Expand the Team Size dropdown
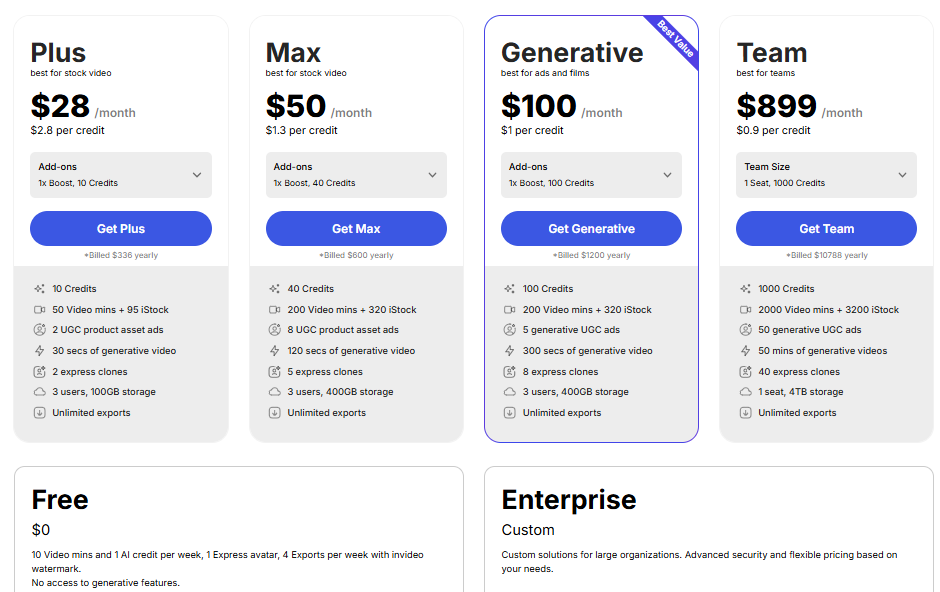Viewport: 940px width, 592px height. 826,175
